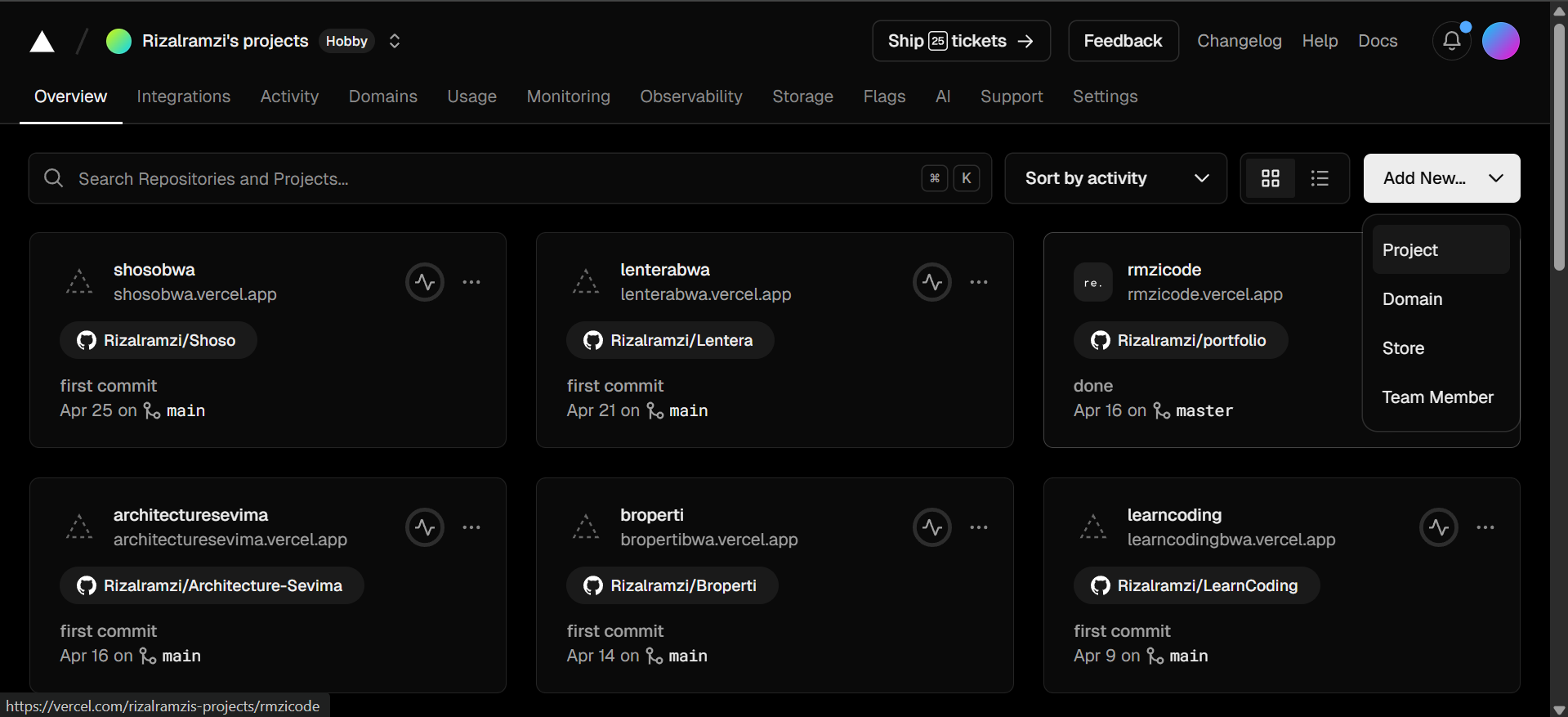Open learncoding three-dot options menu

coord(1485,527)
